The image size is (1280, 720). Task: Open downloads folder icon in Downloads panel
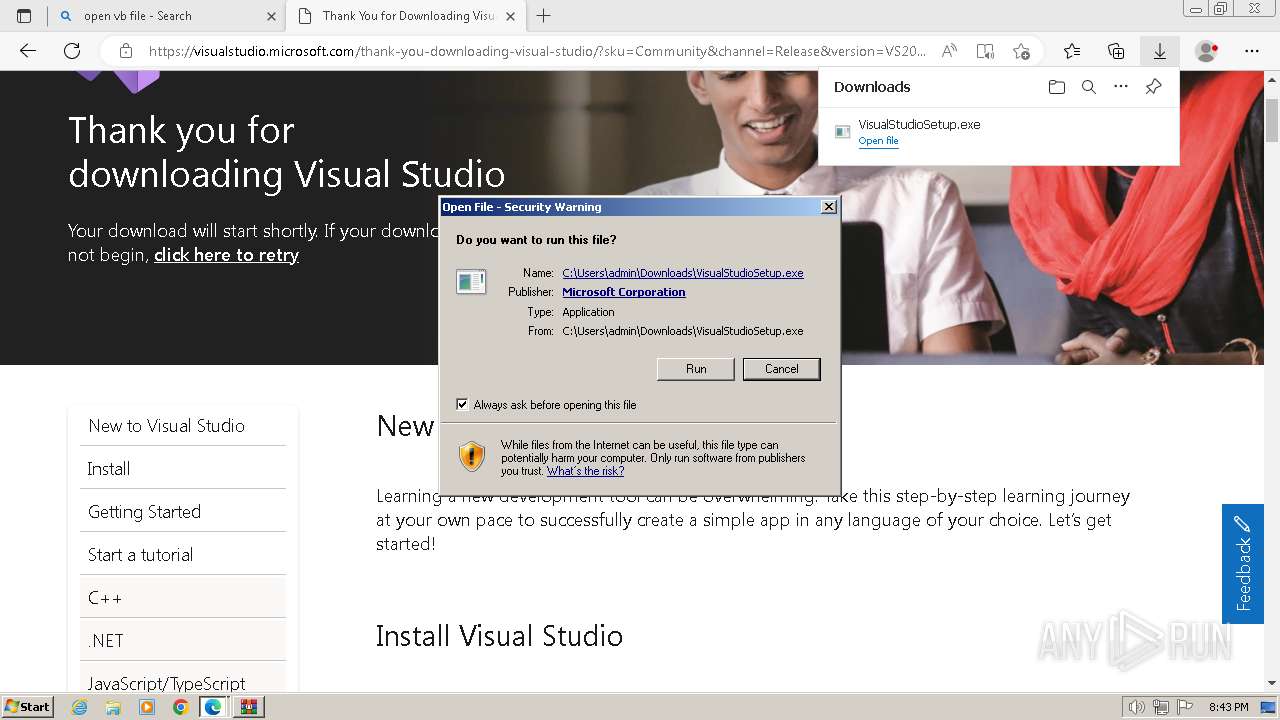point(1057,87)
